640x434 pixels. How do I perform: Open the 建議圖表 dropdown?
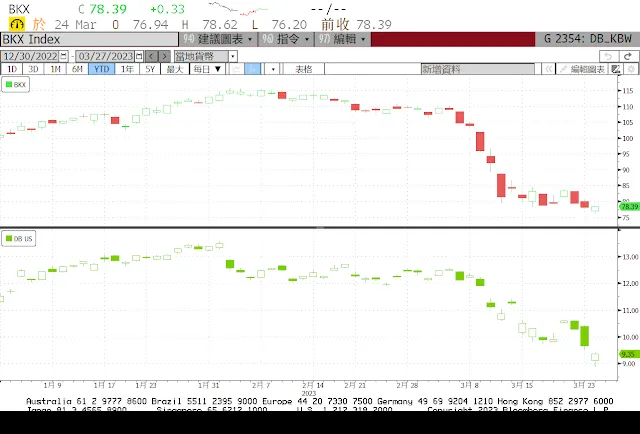coord(218,39)
